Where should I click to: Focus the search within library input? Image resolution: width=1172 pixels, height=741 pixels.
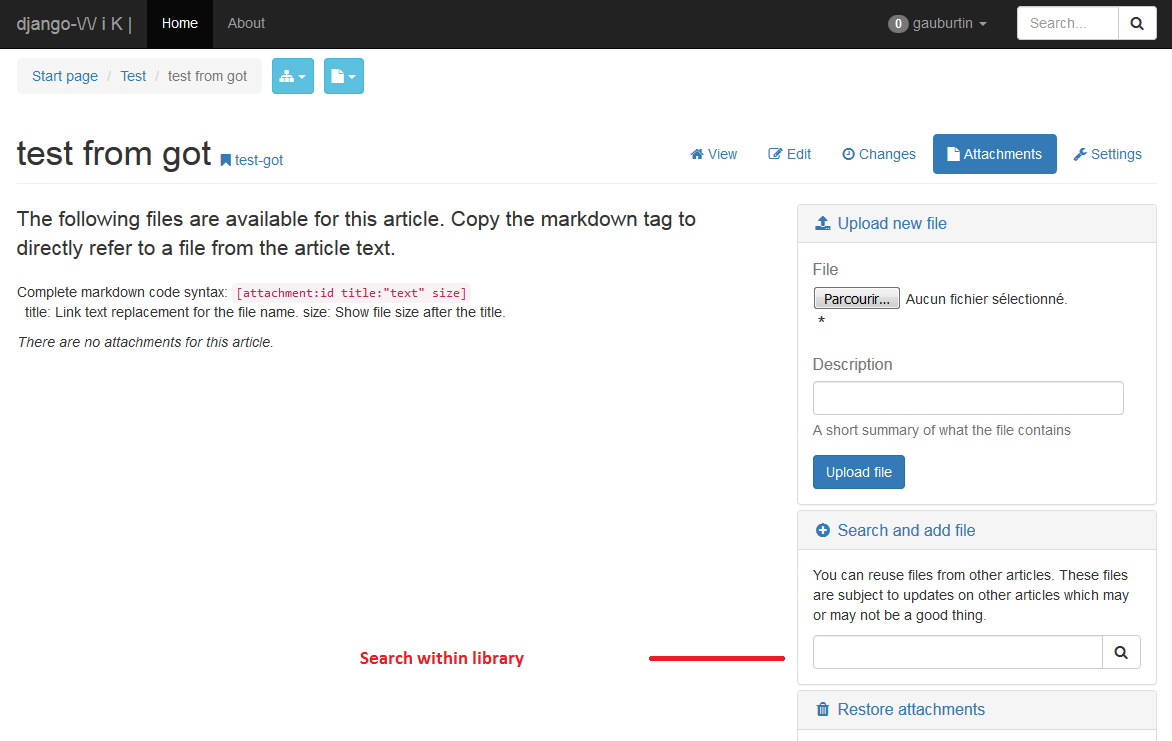tap(957, 652)
